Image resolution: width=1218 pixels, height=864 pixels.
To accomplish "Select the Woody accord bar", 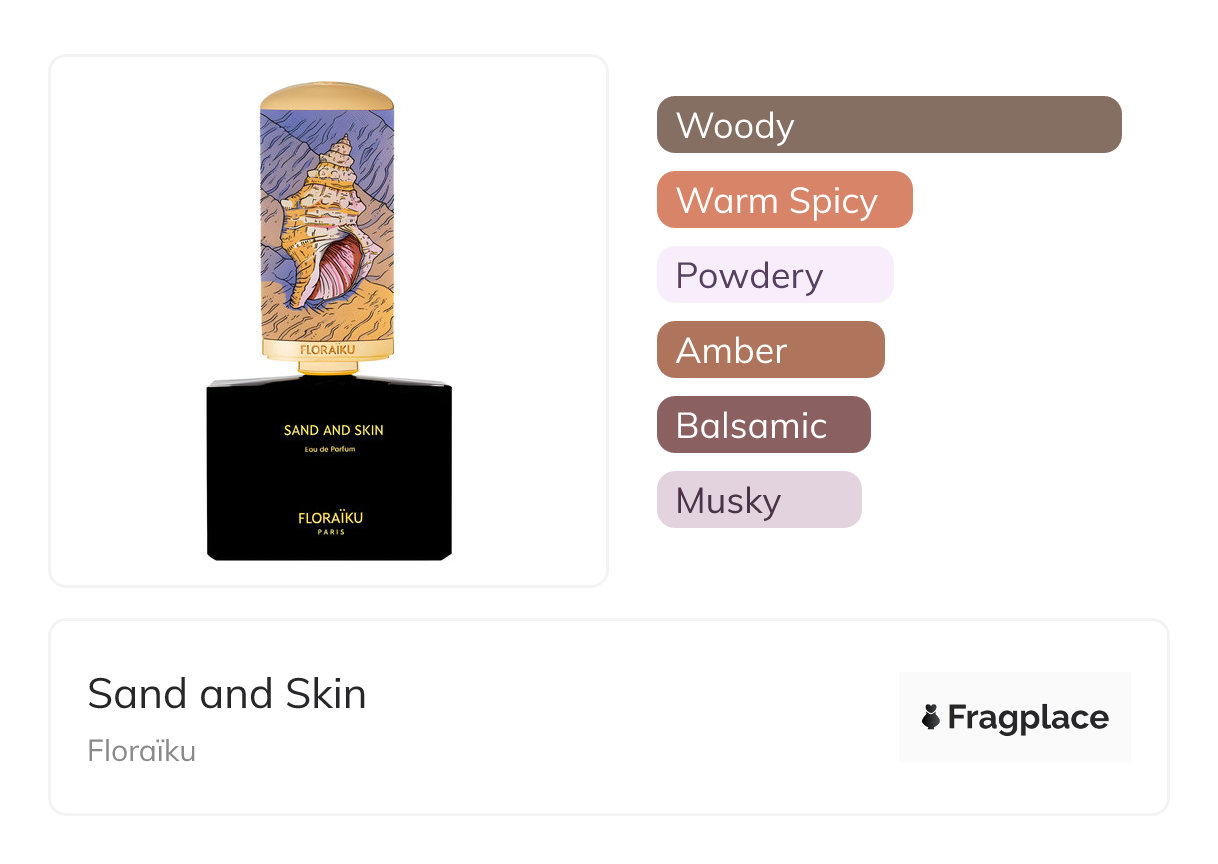I will [x=888, y=125].
